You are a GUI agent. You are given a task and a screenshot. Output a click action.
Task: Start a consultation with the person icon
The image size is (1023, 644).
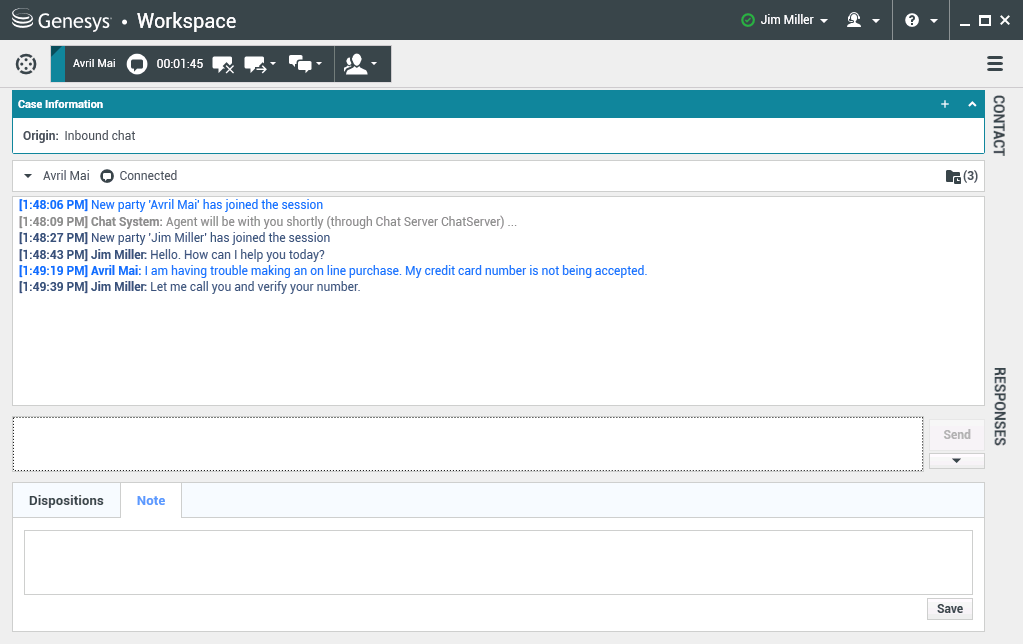coord(360,64)
